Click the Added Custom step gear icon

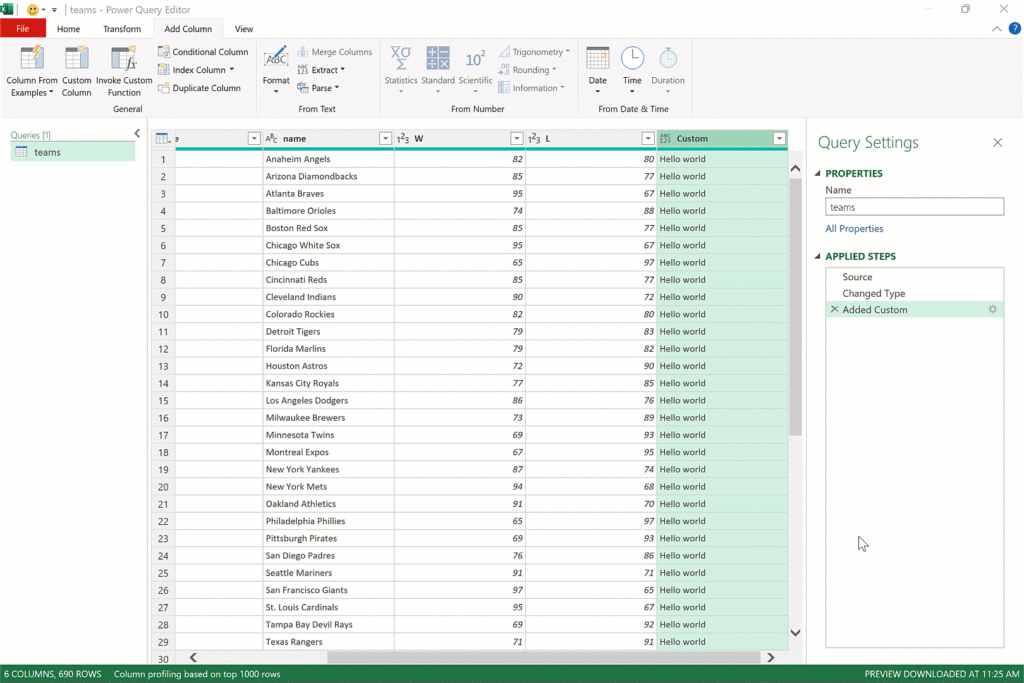992,310
